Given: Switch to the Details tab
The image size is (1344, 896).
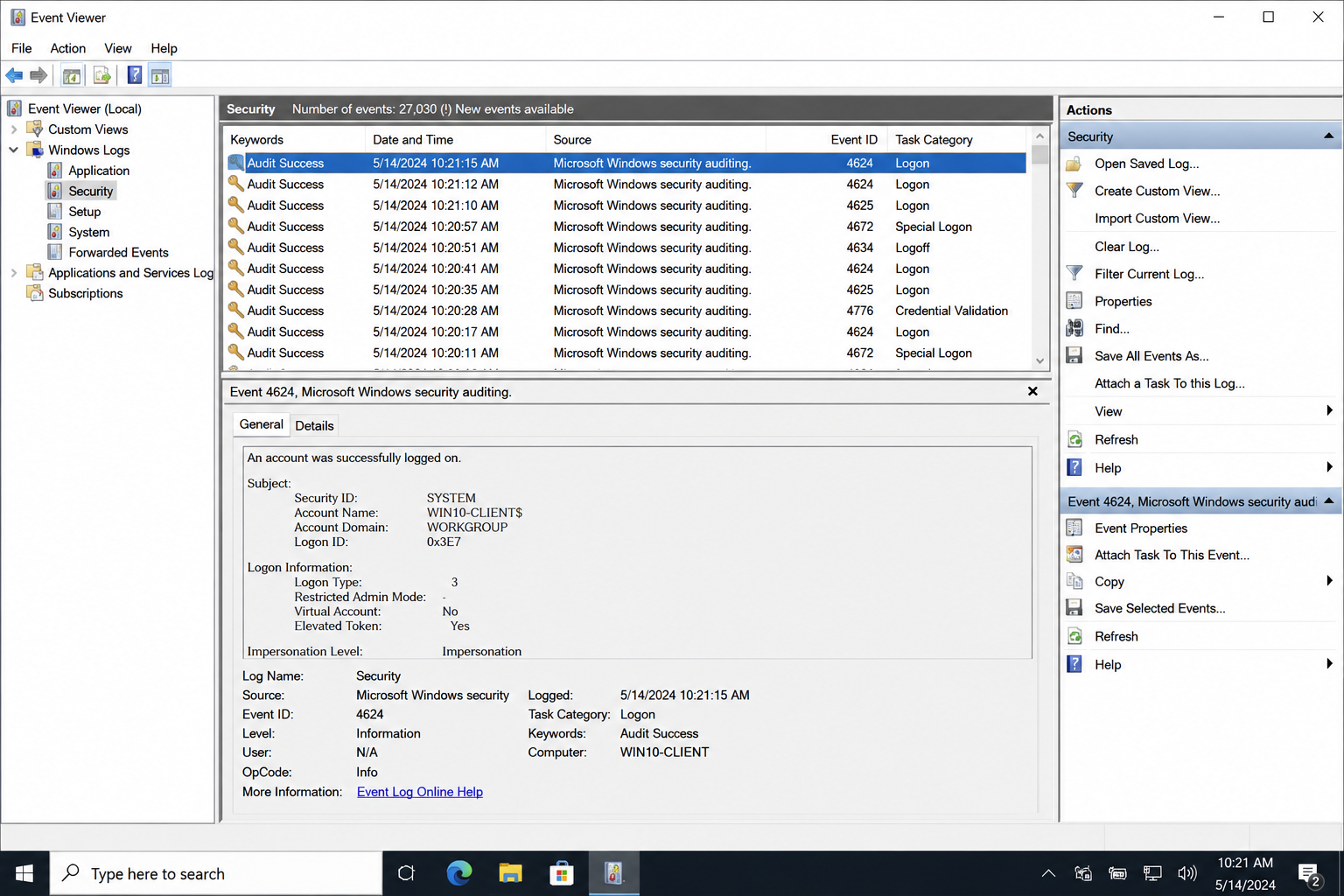Looking at the screenshot, I should click(x=314, y=425).
